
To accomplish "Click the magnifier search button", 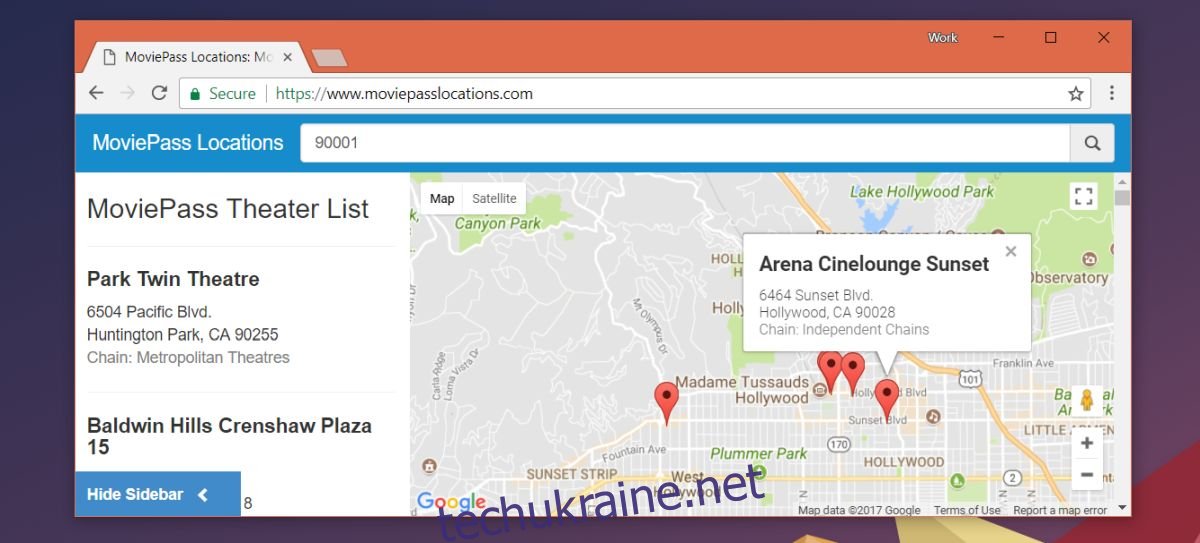I will 1092,143.
